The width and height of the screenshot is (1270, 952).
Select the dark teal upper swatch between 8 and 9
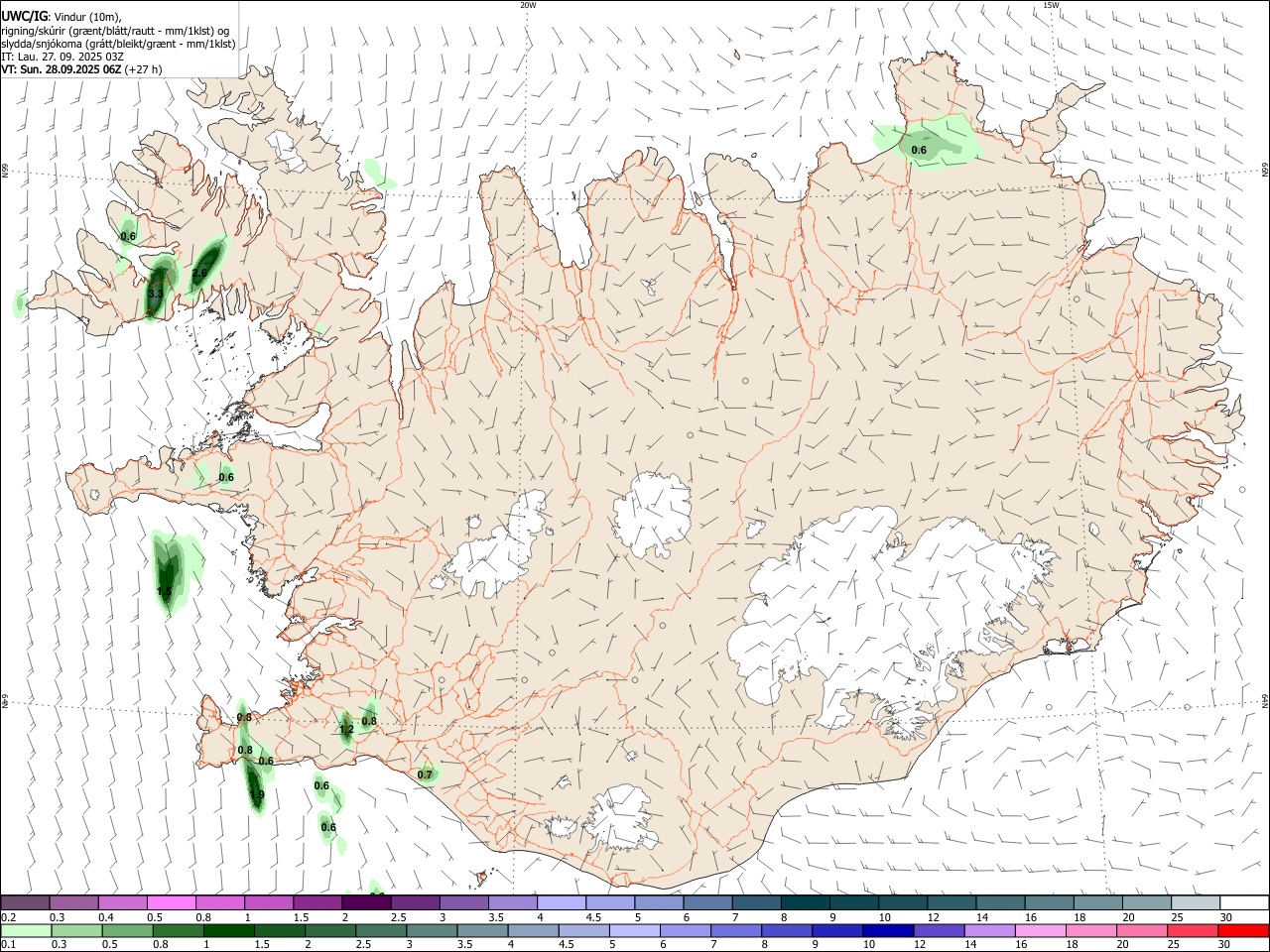[x=805, y=902]
